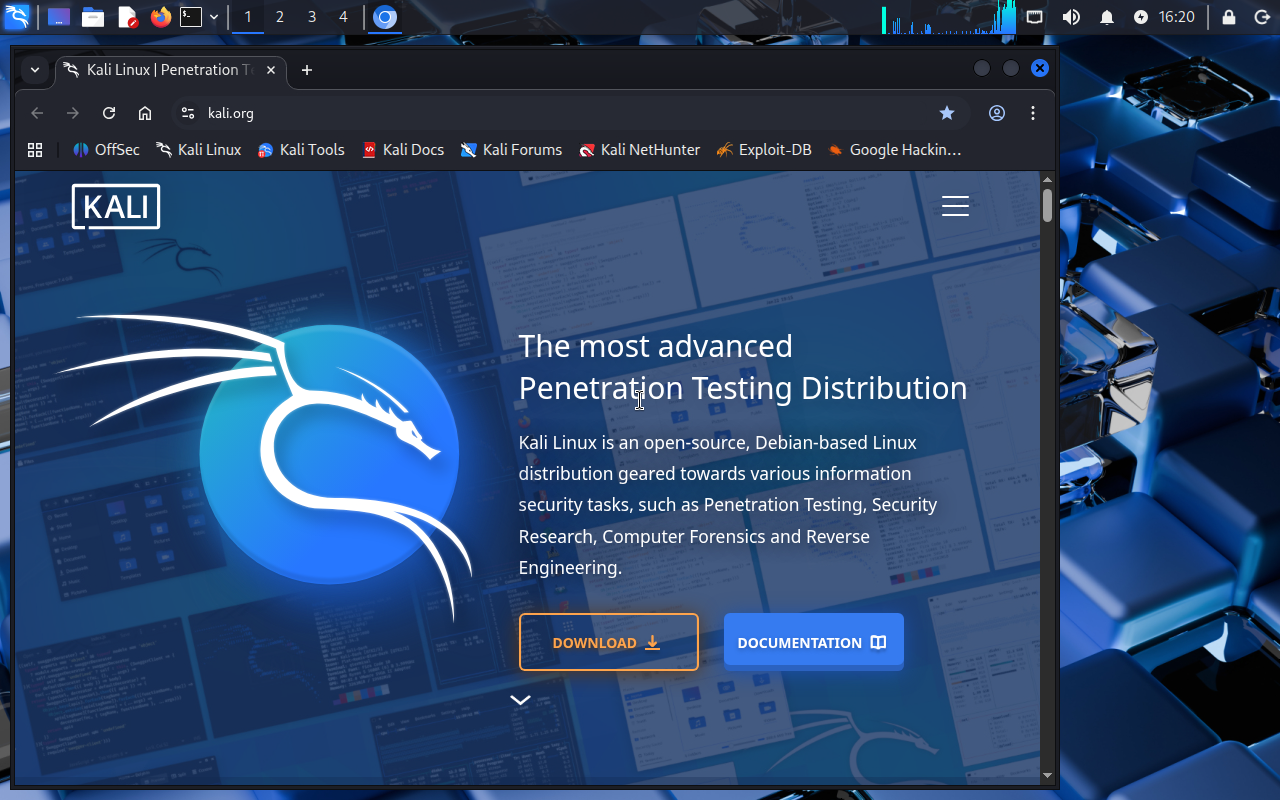Expand the terminal launcher dropdown arrow
The image size is (1280, 800).
(x=214, y=17)
